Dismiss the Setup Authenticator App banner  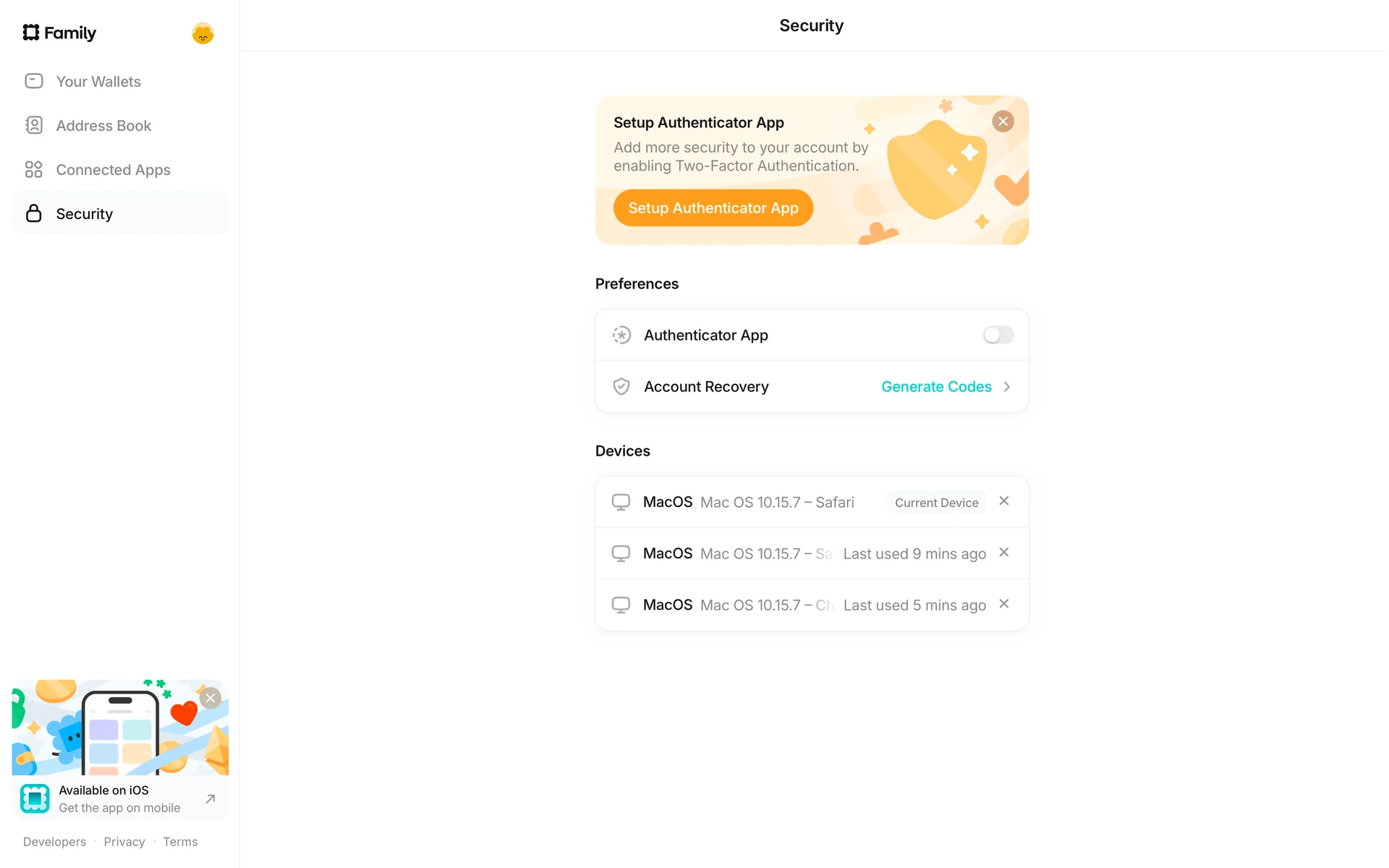click(x=1003, y=122)
